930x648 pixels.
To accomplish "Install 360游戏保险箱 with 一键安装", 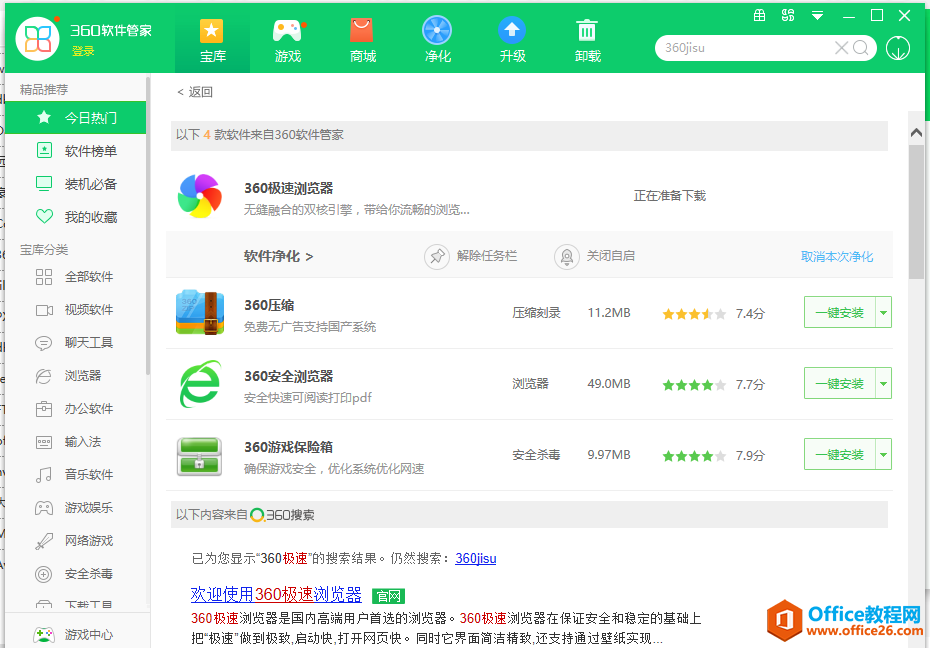I will point(839,455).
